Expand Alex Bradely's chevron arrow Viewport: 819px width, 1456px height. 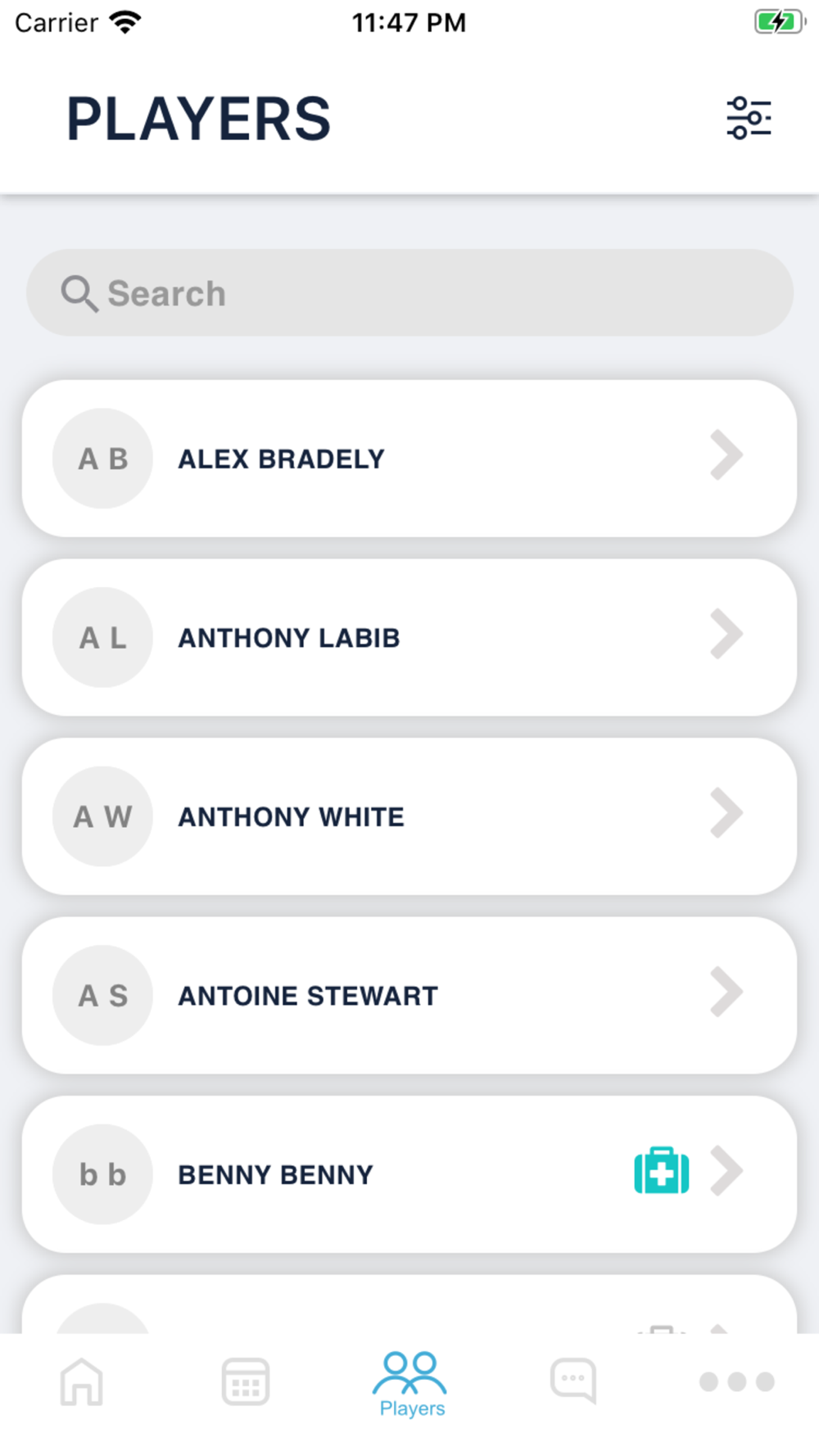coord(726,454)
